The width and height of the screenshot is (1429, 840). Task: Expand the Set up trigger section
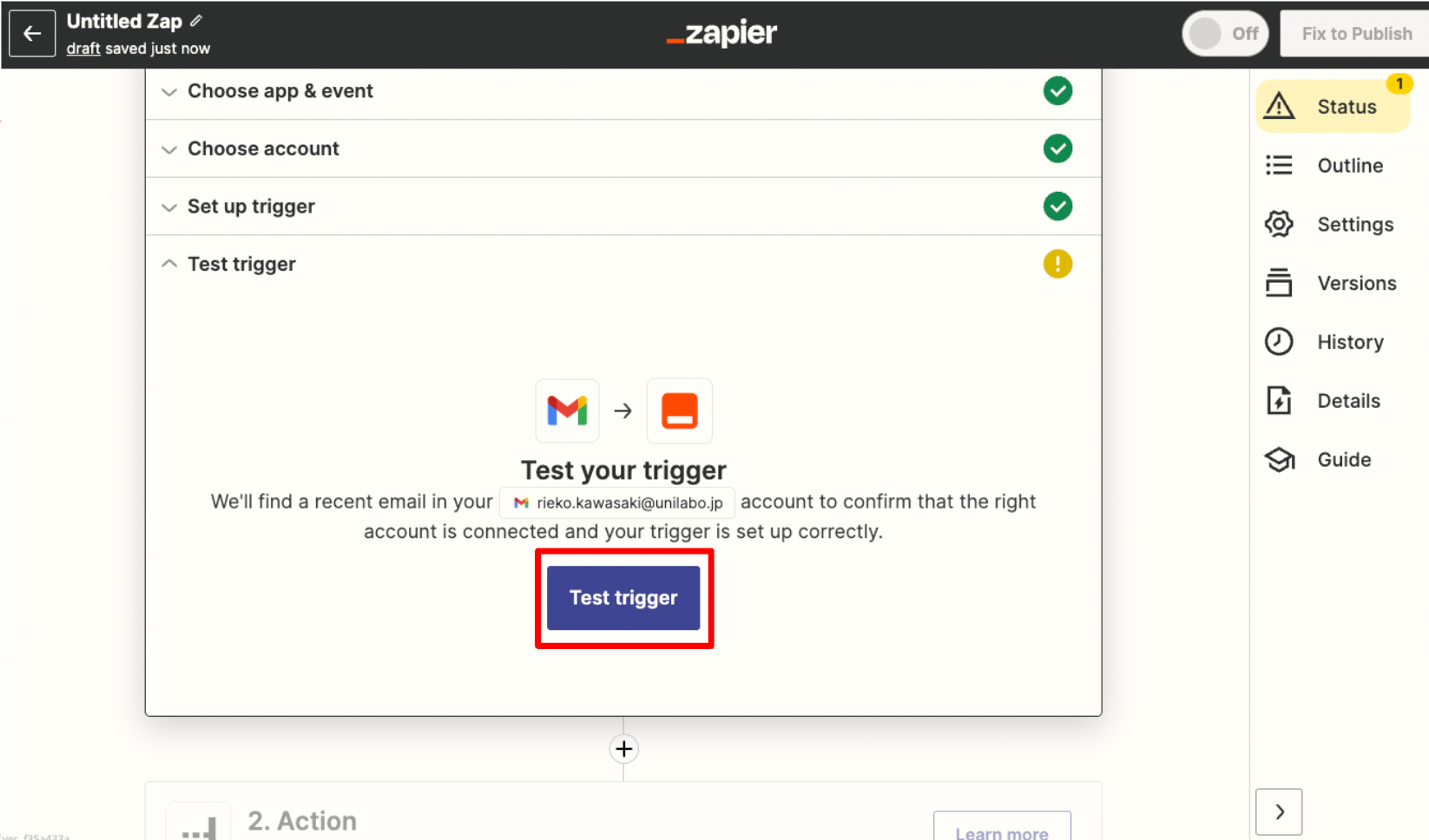(623, 207)
